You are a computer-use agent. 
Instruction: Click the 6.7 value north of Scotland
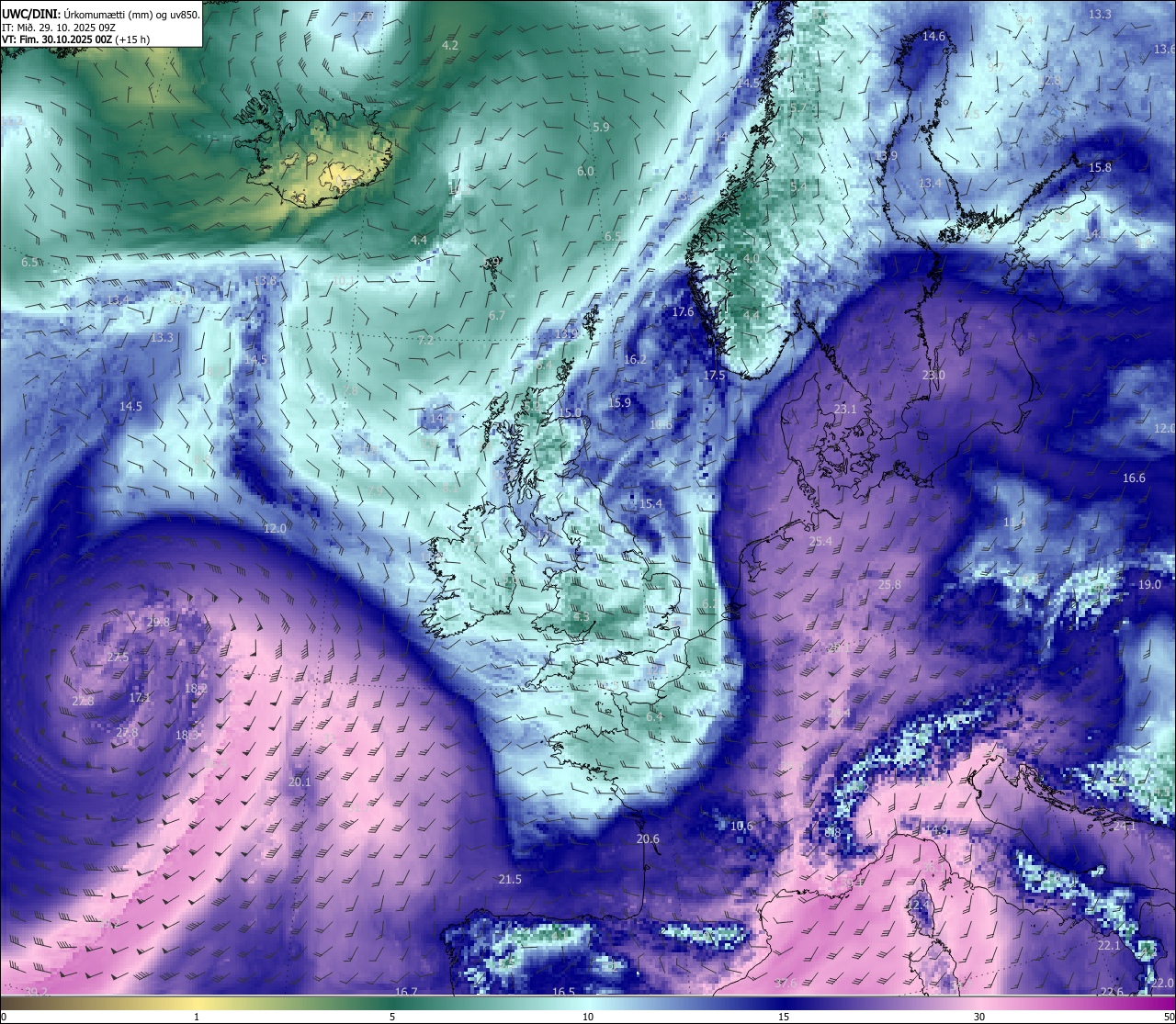(x=497, y=315)
